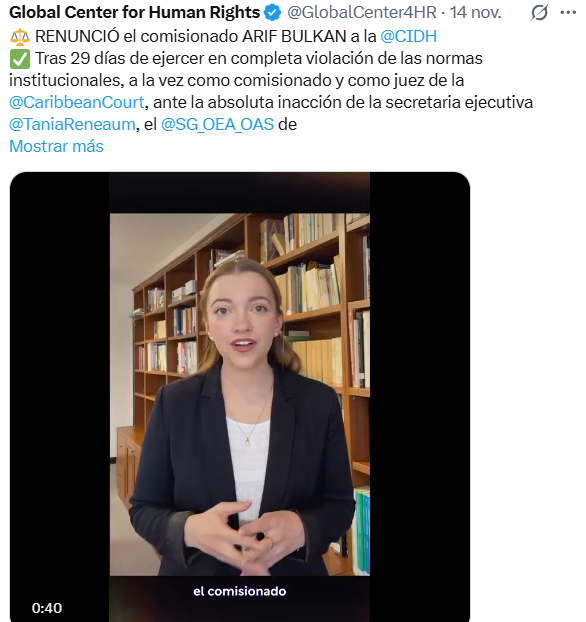Click the ARIF BULKAN text in post

(x=294, y=36)
